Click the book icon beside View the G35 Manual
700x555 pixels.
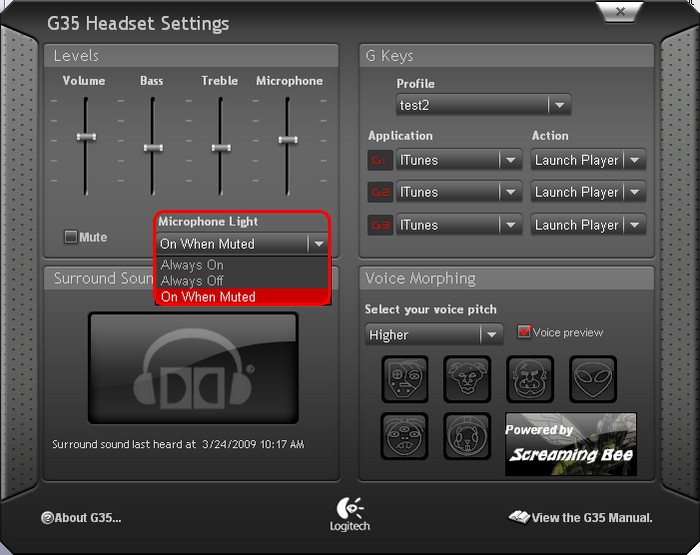[x=519, y=517]
